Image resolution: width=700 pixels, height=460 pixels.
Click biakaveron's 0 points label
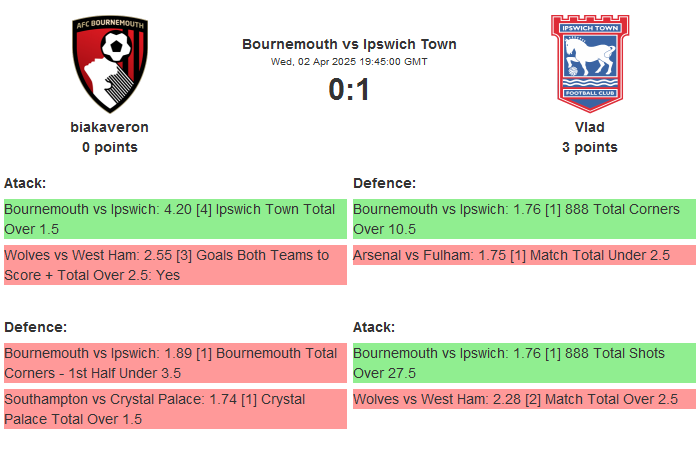[110, 147]
